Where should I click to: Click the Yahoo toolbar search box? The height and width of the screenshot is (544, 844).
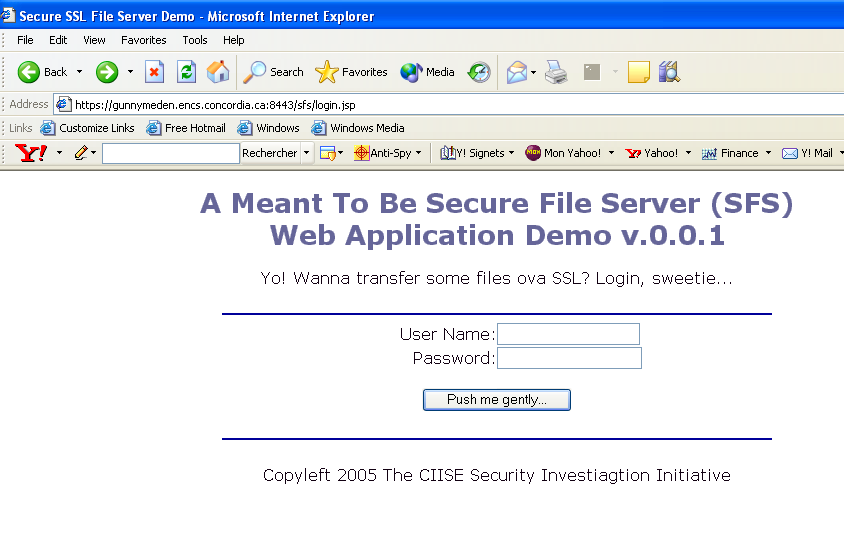[171, 153]
